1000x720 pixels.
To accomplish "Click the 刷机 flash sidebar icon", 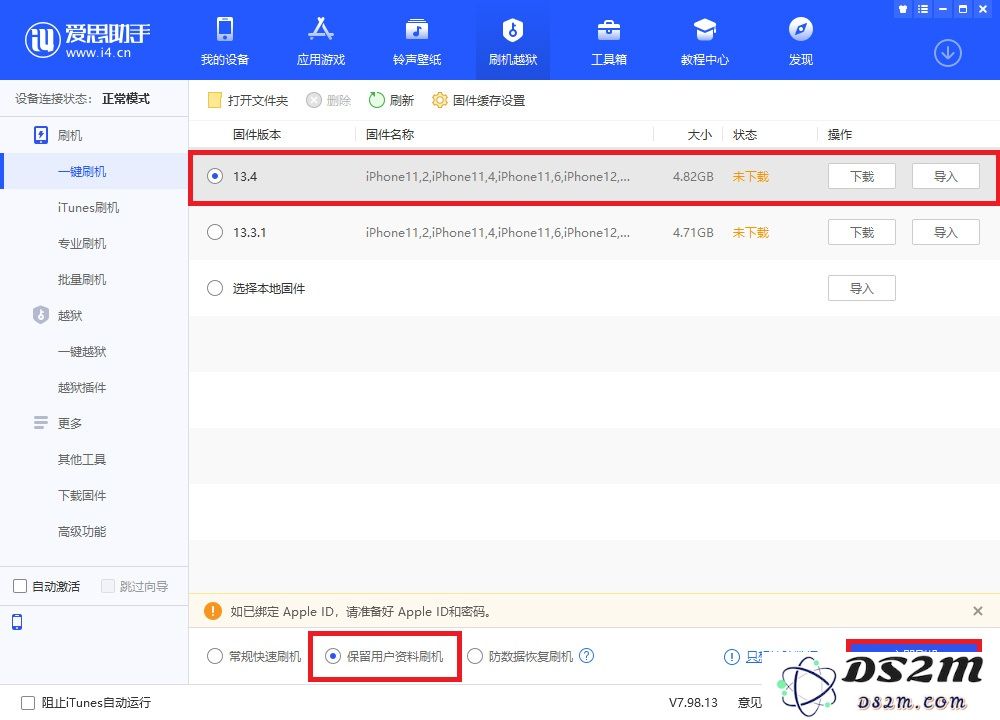I will (41, 135).
